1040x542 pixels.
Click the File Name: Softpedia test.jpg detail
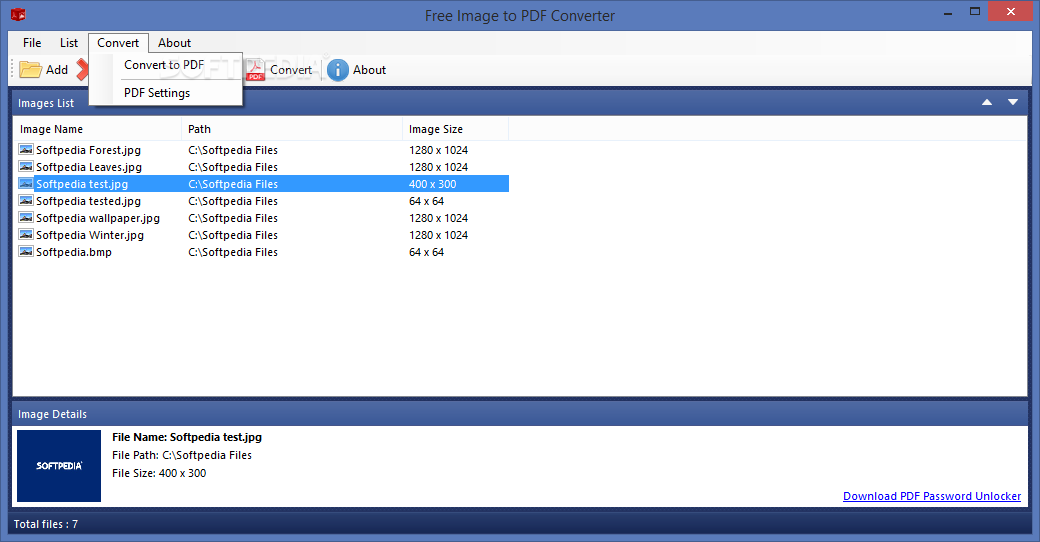click(187, 437)
